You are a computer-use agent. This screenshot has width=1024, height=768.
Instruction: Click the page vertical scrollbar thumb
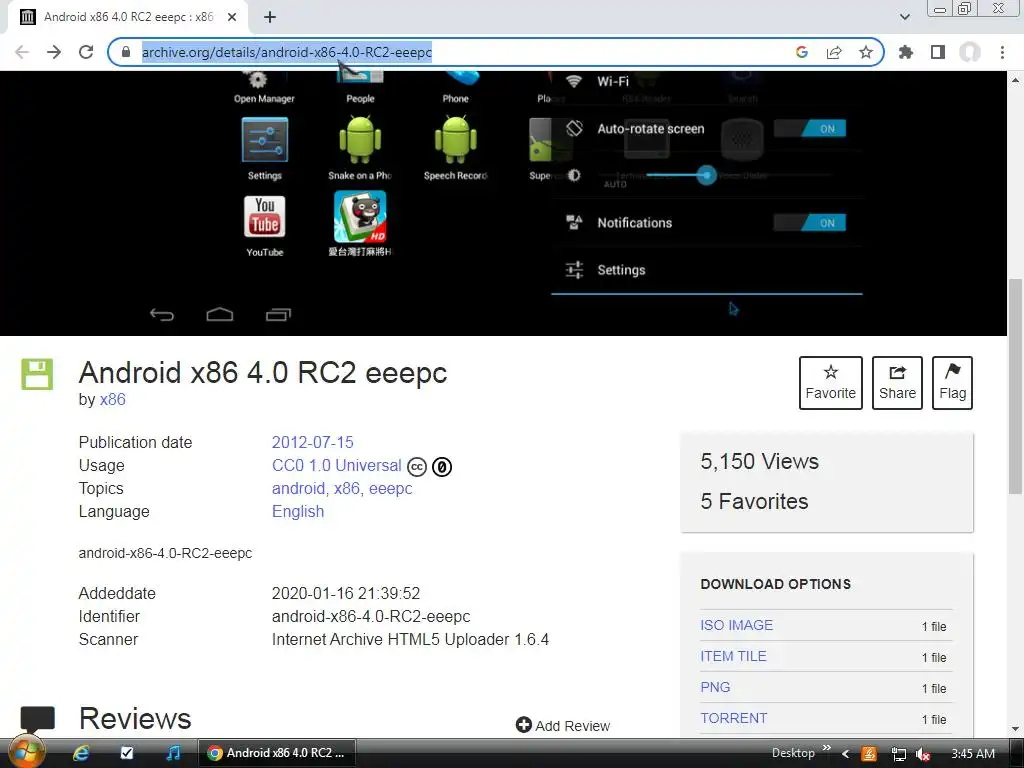tap(1015, 387)
